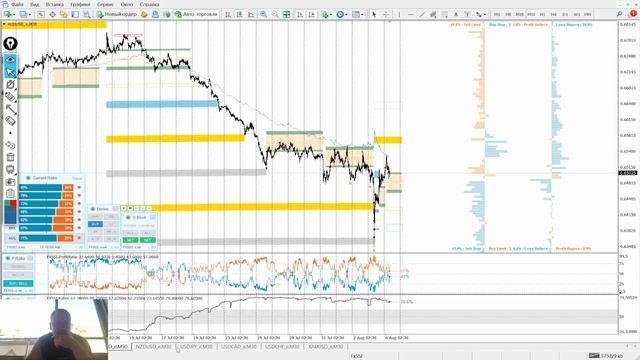The height and width of the screenshot is (360, 640).
Task: Open the Вставка menu
Action: 55,4
